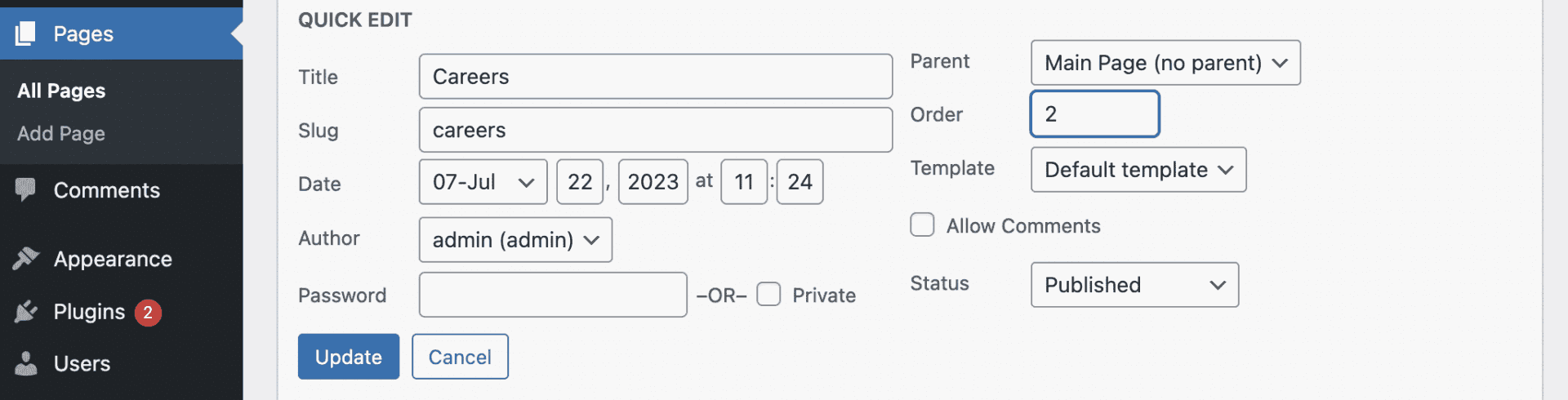
Task: Expand the Template dropdown
Action: click(1138, 170)
